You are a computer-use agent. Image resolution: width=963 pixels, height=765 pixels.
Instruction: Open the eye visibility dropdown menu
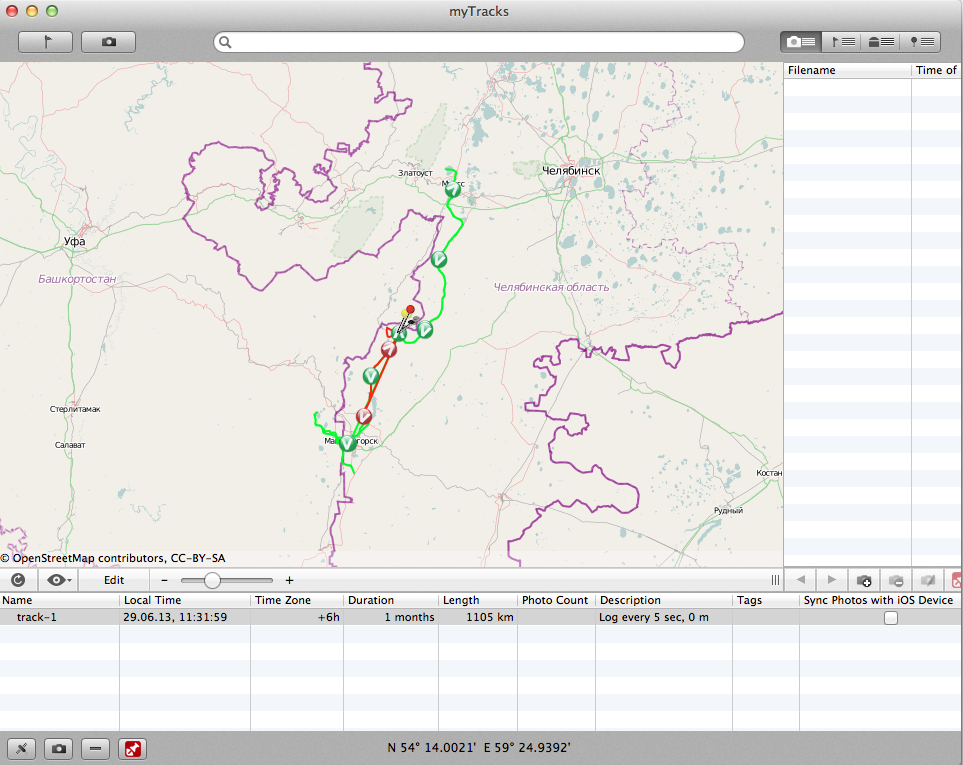coord(59,580)
